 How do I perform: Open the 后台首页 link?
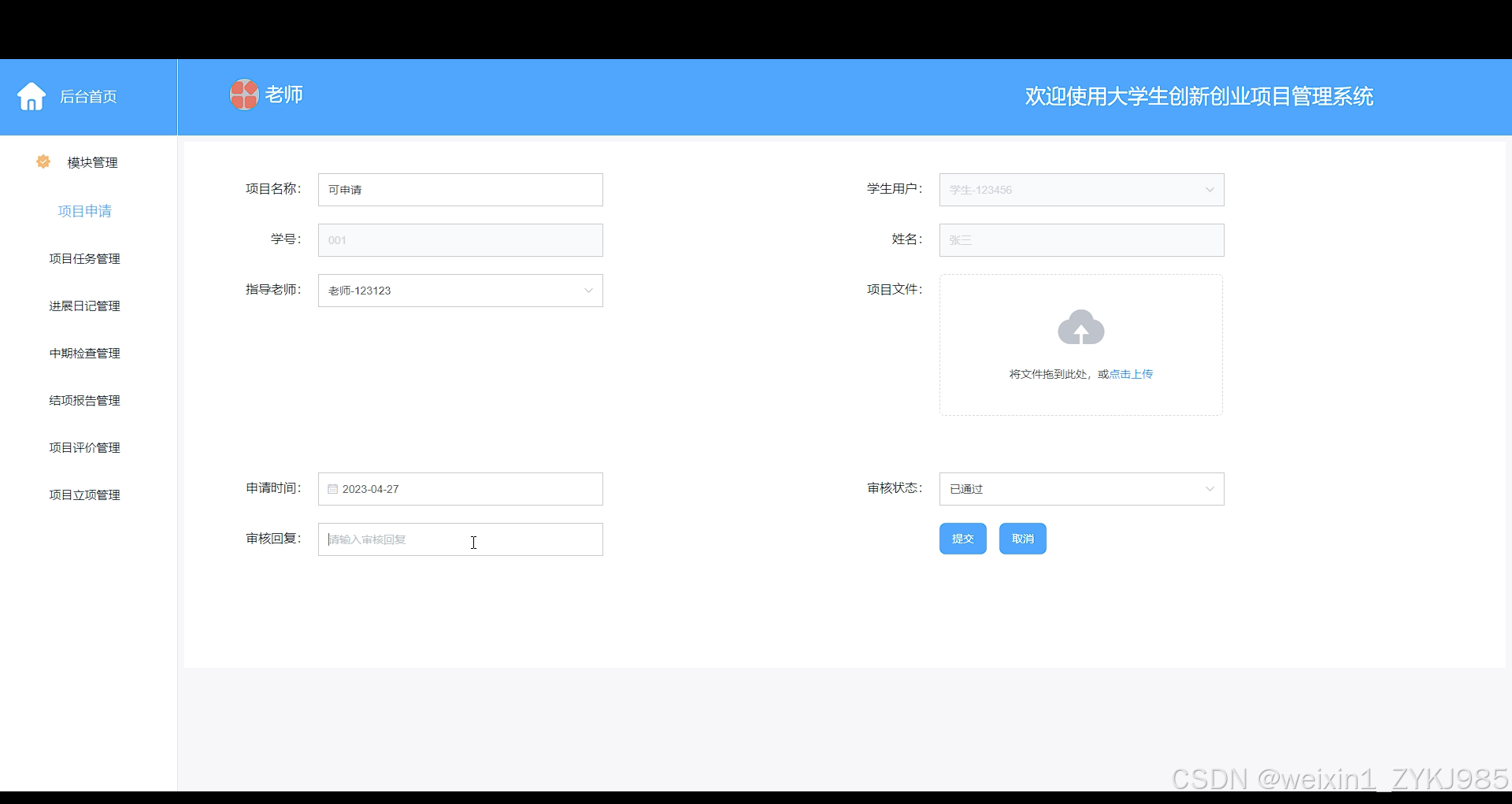pyautogui.click(x=88, y=97)
